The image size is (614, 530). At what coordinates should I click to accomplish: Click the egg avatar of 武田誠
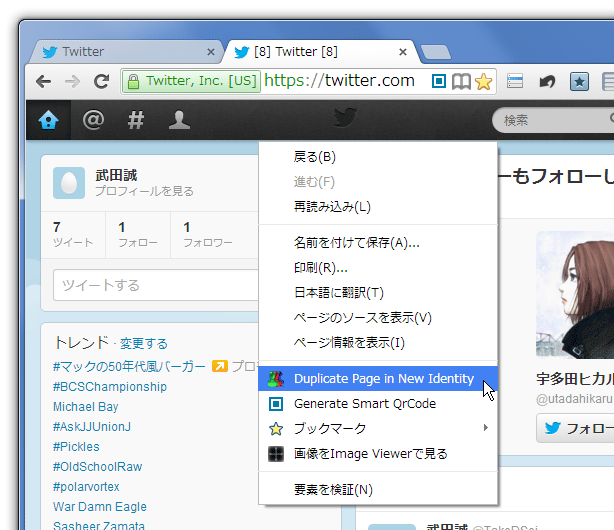coord(69,183)
